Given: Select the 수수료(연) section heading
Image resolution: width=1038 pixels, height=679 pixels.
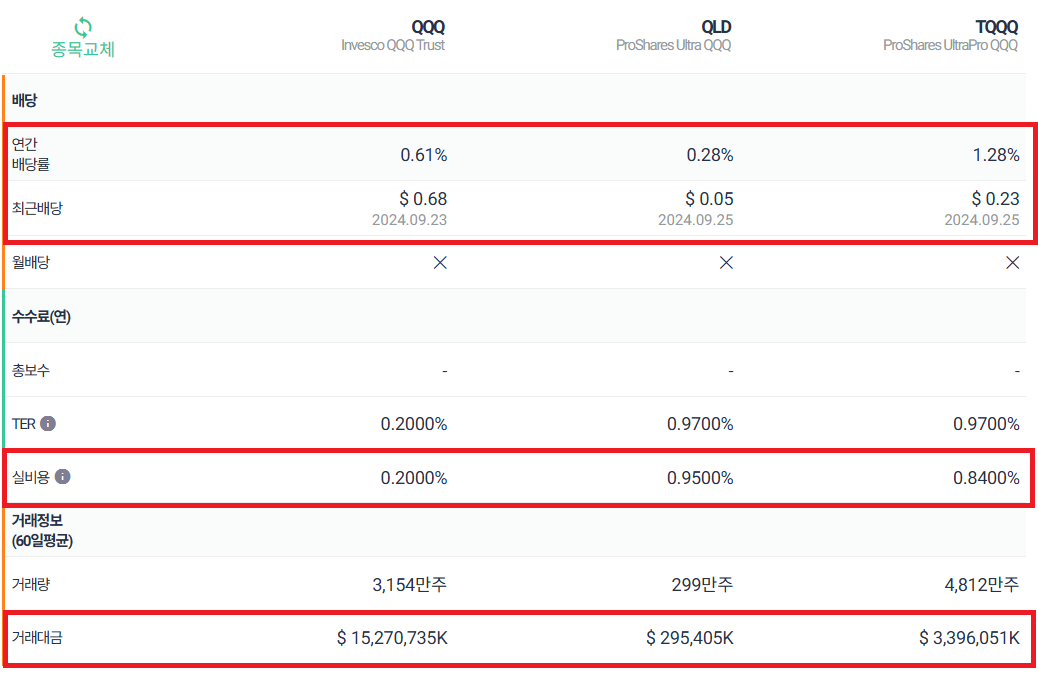Looking at the screenshot, I should pos(41,316).
